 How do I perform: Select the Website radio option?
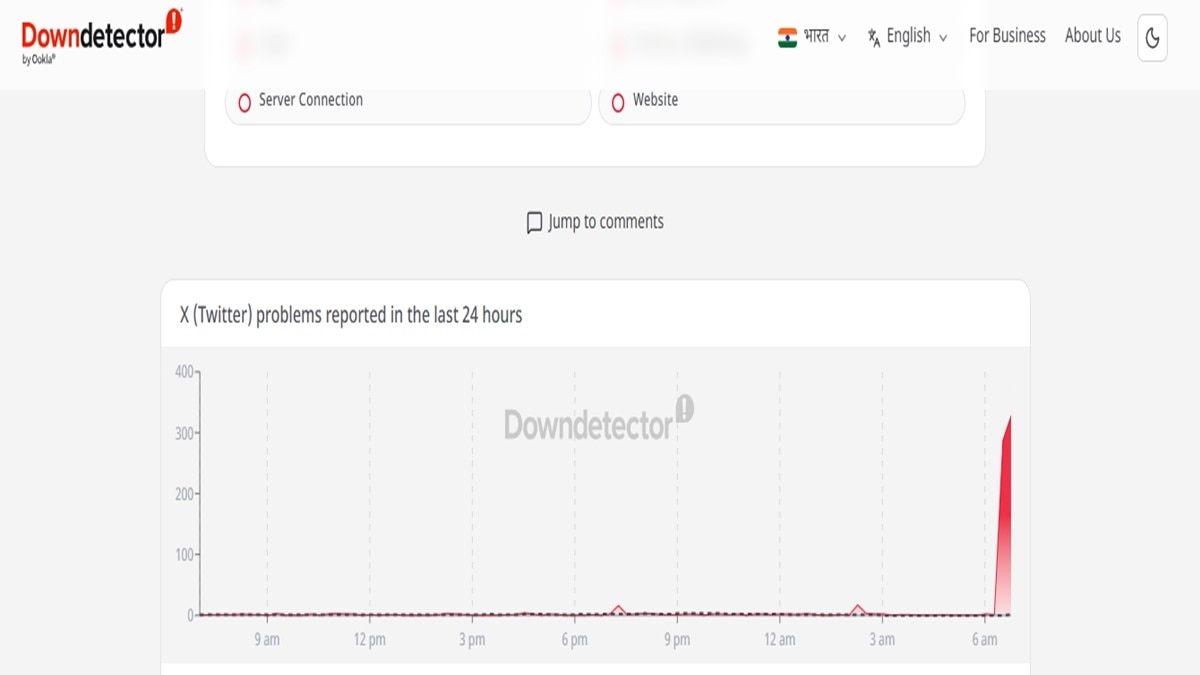point(618,102)
